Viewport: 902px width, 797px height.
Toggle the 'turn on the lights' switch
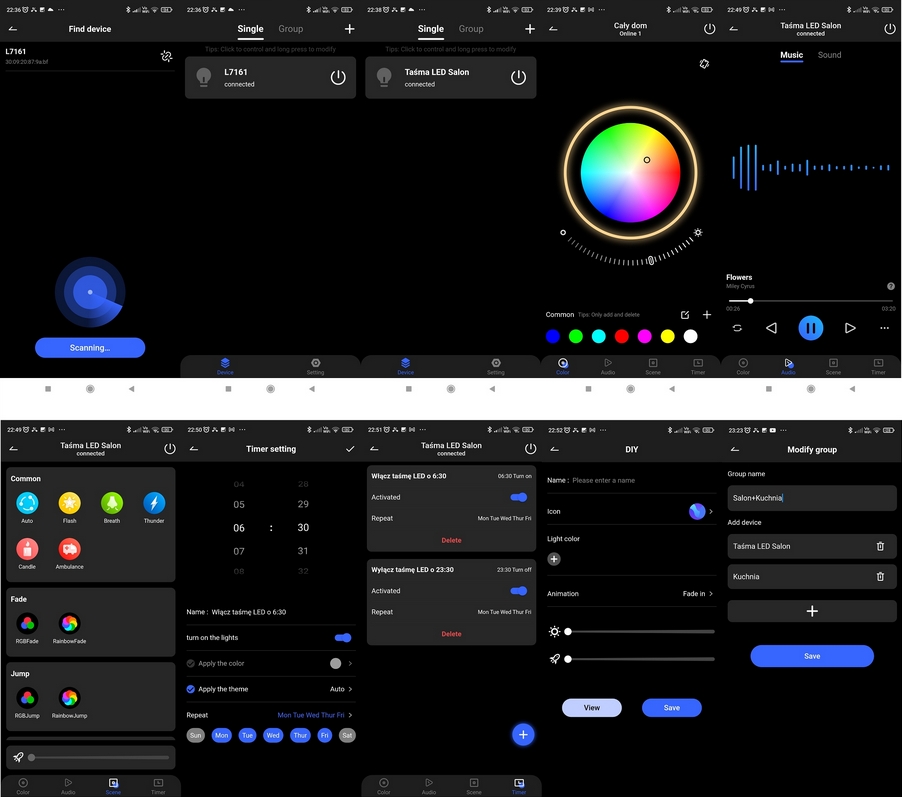pos(342,637)
